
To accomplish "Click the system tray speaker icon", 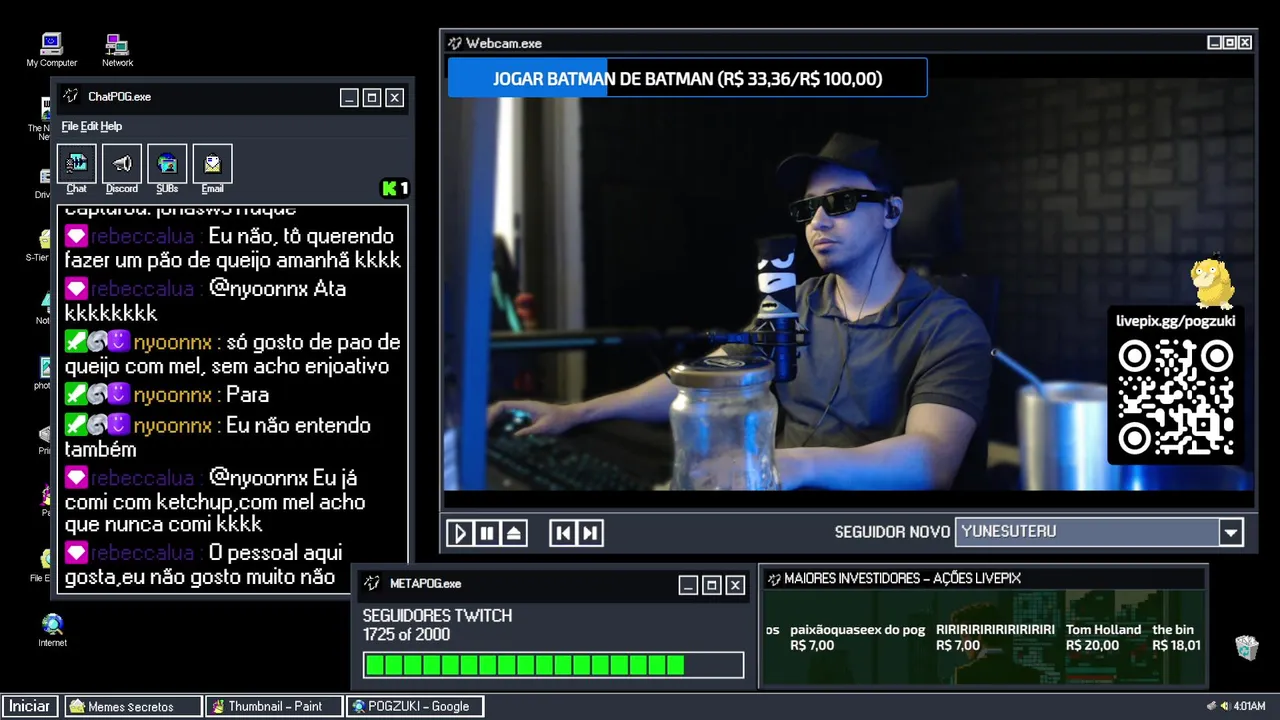I will pos(1224,706).
